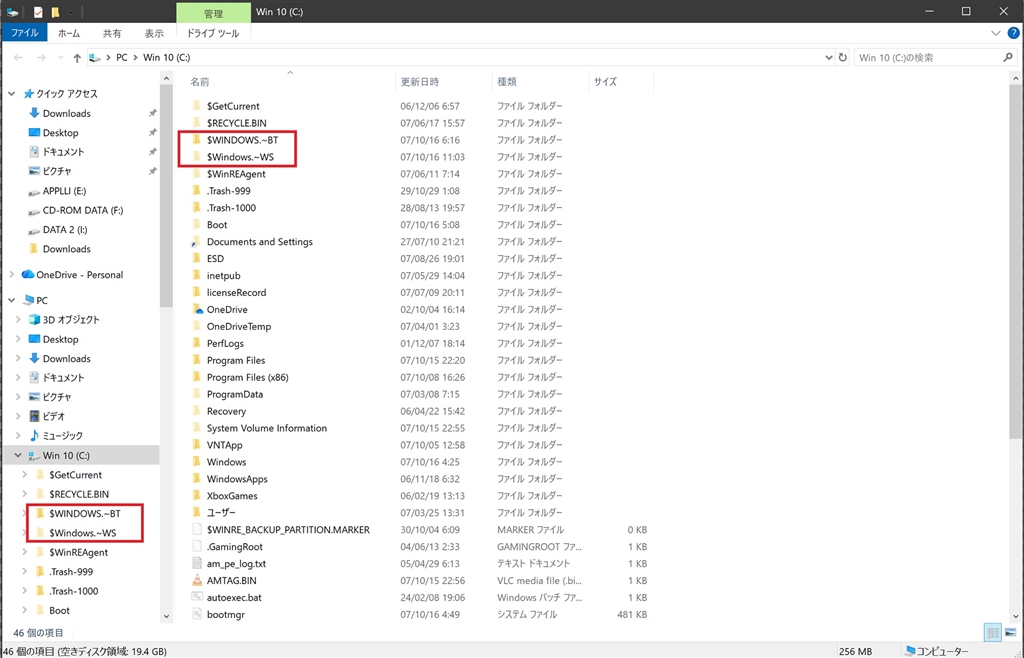This screenshot has height=658, width=1024.
Task: Open recent locations dropdown arrow
Action: pos(60,58)
